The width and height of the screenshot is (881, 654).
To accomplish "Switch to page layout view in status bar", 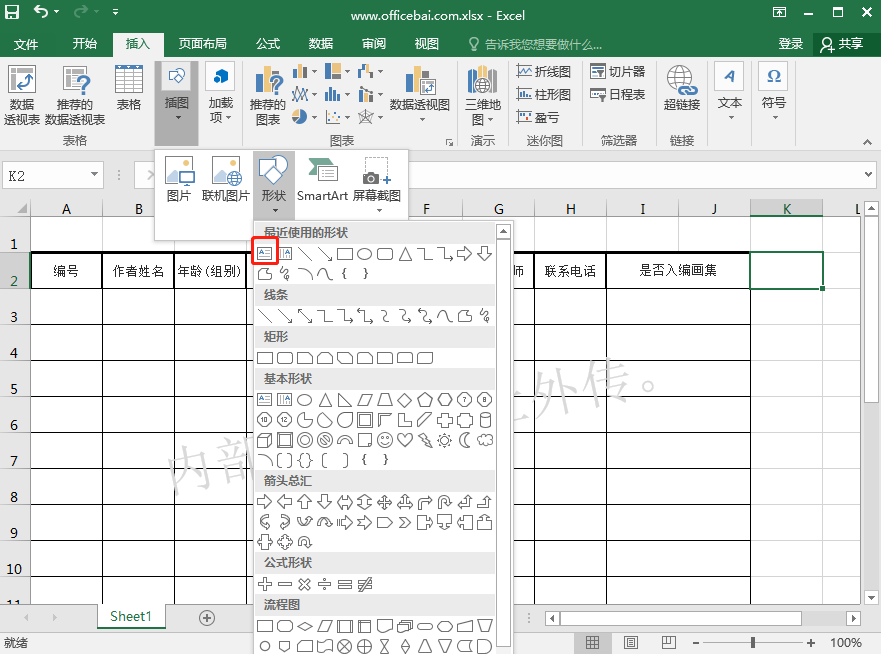I will 630,642.
